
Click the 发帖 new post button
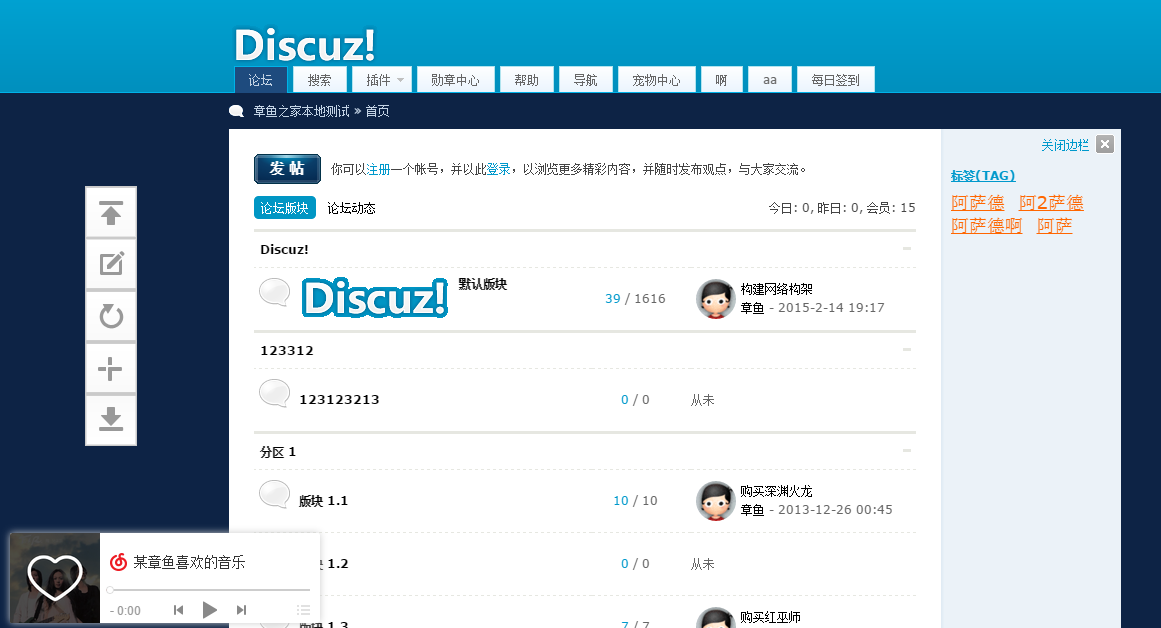point(287,169)
